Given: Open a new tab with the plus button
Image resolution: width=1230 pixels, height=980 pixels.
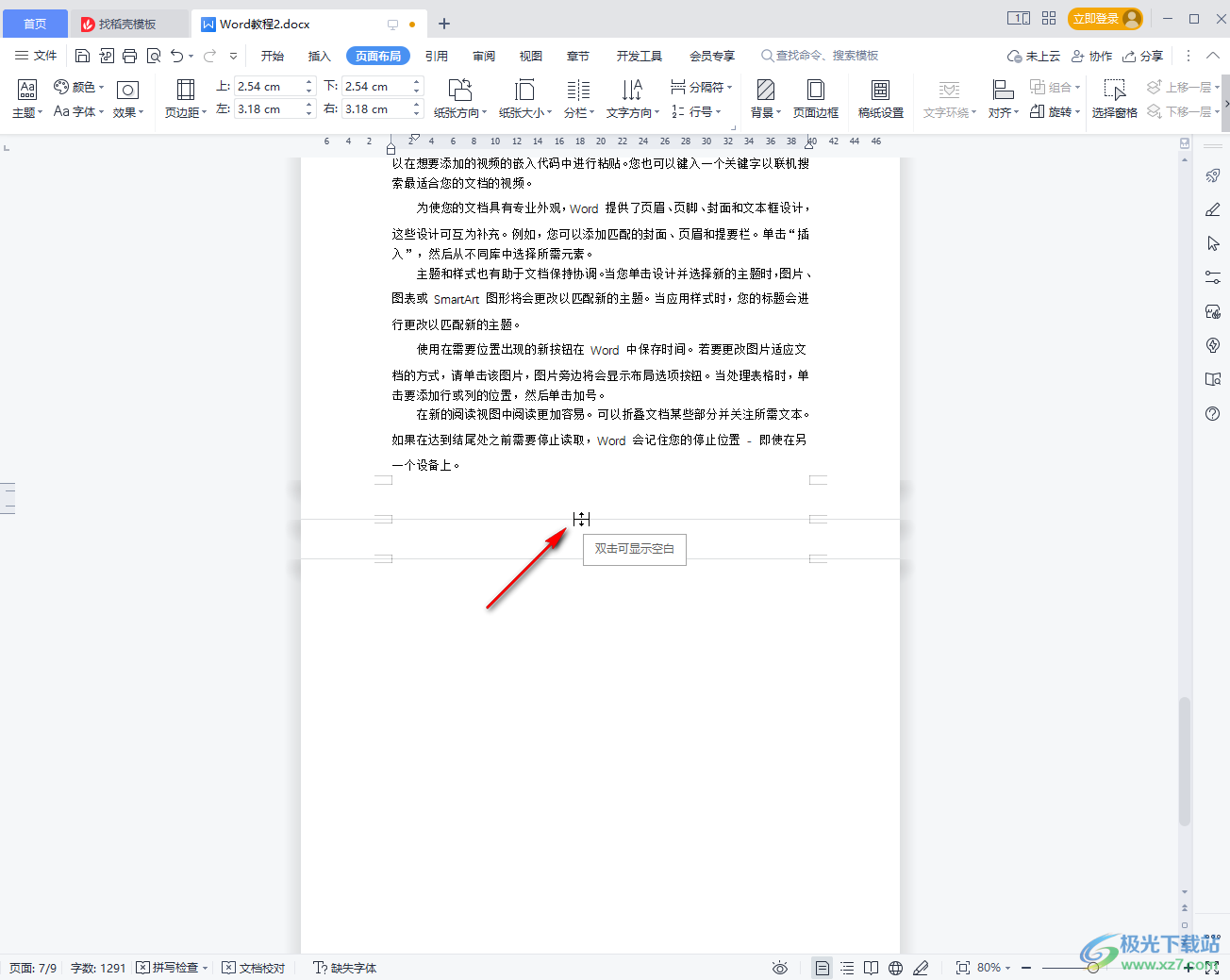Looking at the screenshot, I should coord(444,24).
